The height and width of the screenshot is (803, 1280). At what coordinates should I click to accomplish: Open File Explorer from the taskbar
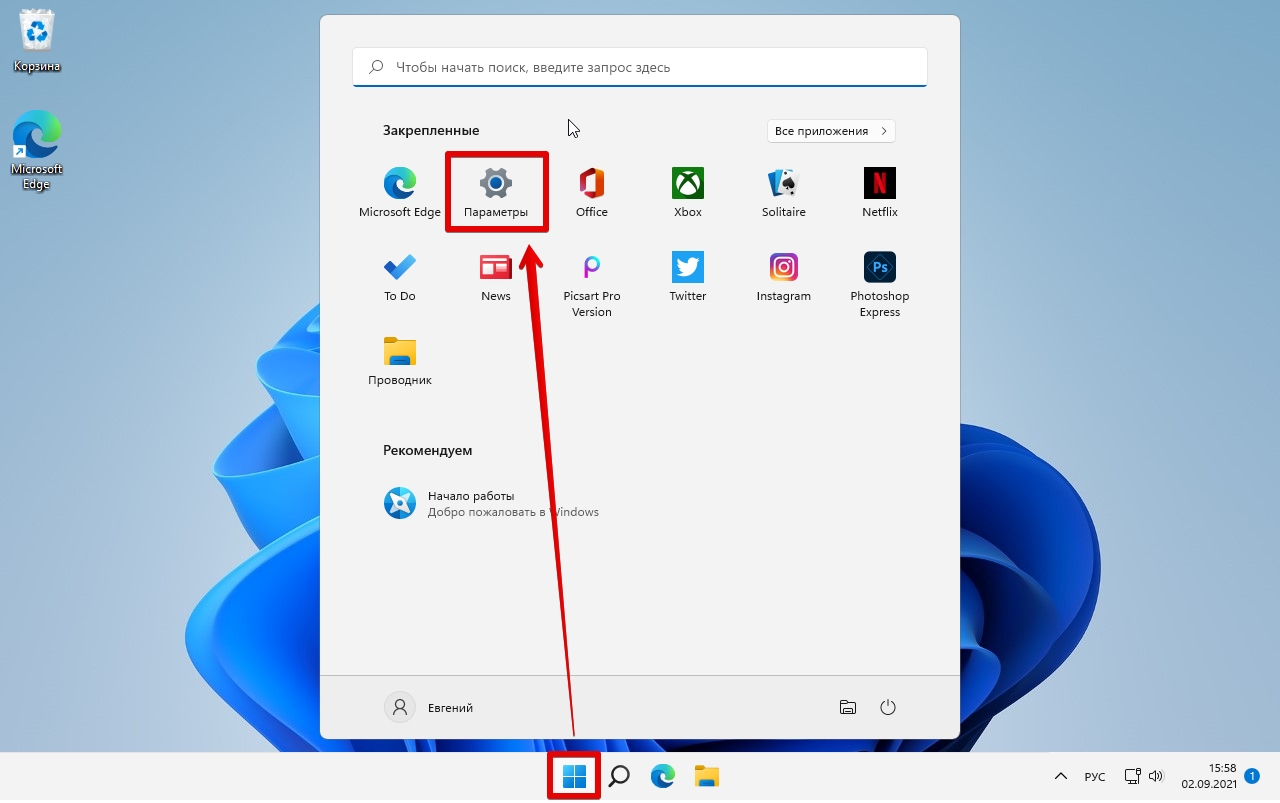[707, 776]
